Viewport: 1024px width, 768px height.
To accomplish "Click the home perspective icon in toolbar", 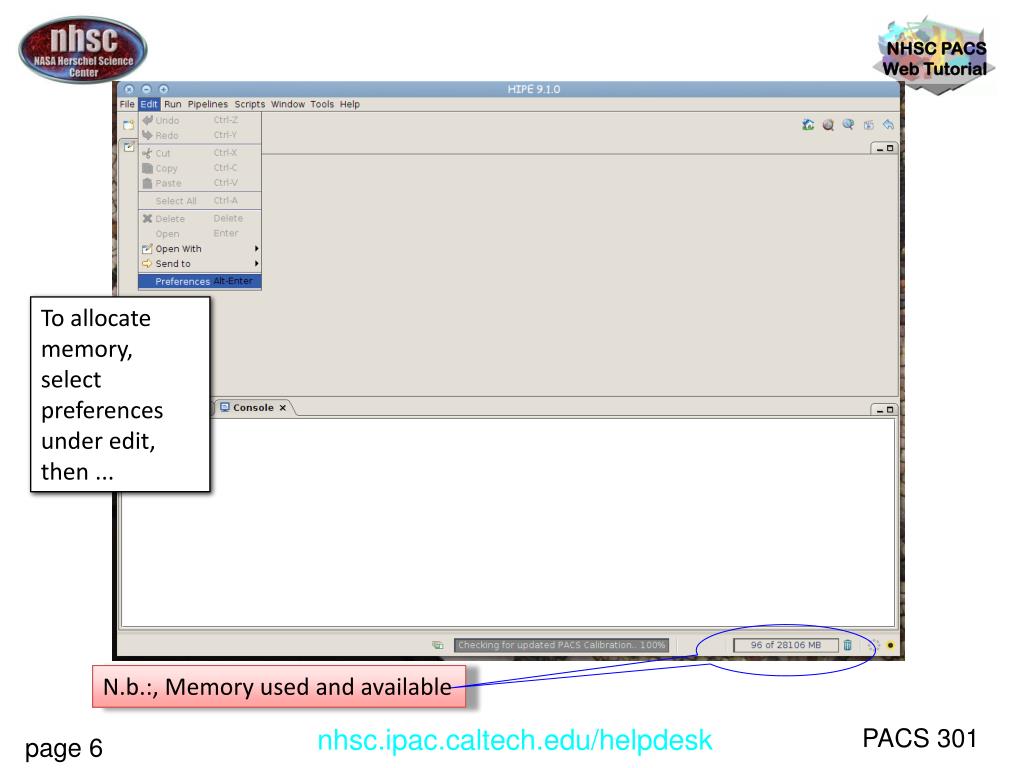I will 808,124.
